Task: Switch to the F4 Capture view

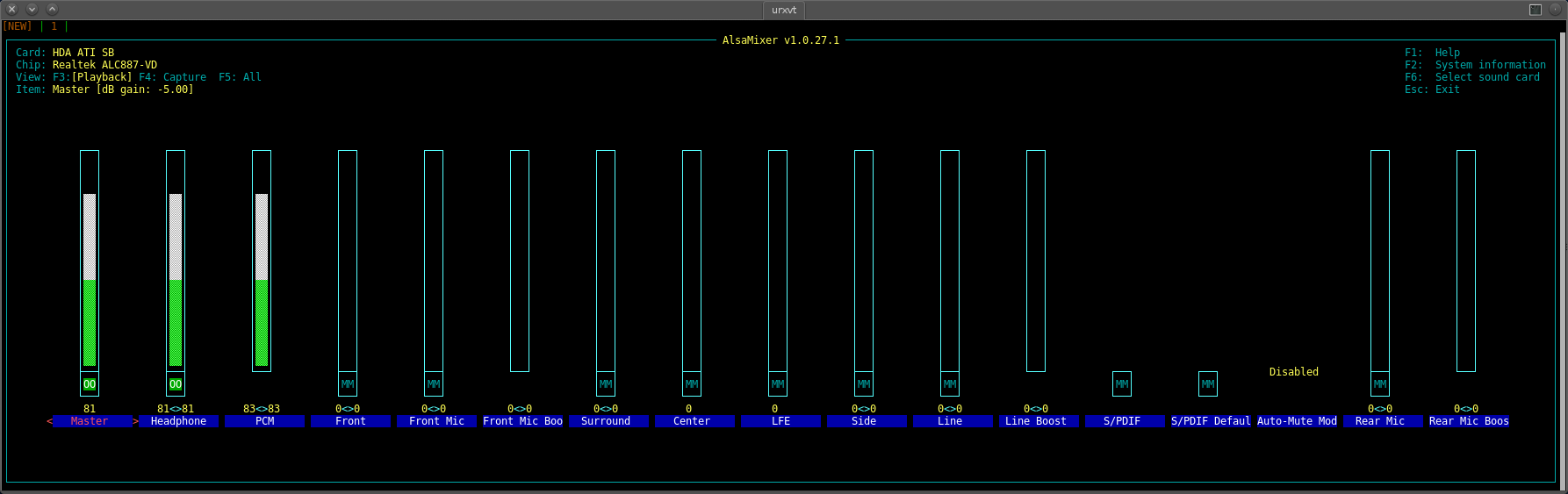Action: 173,77
